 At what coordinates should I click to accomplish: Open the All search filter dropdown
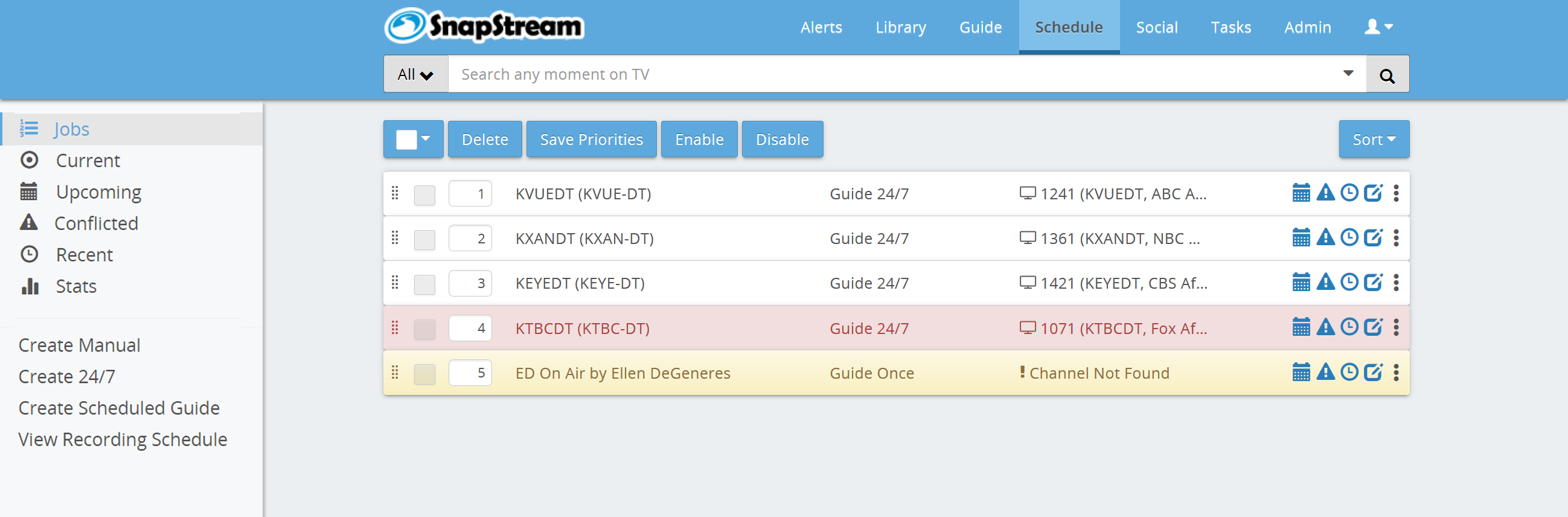(x=416, y=74)
